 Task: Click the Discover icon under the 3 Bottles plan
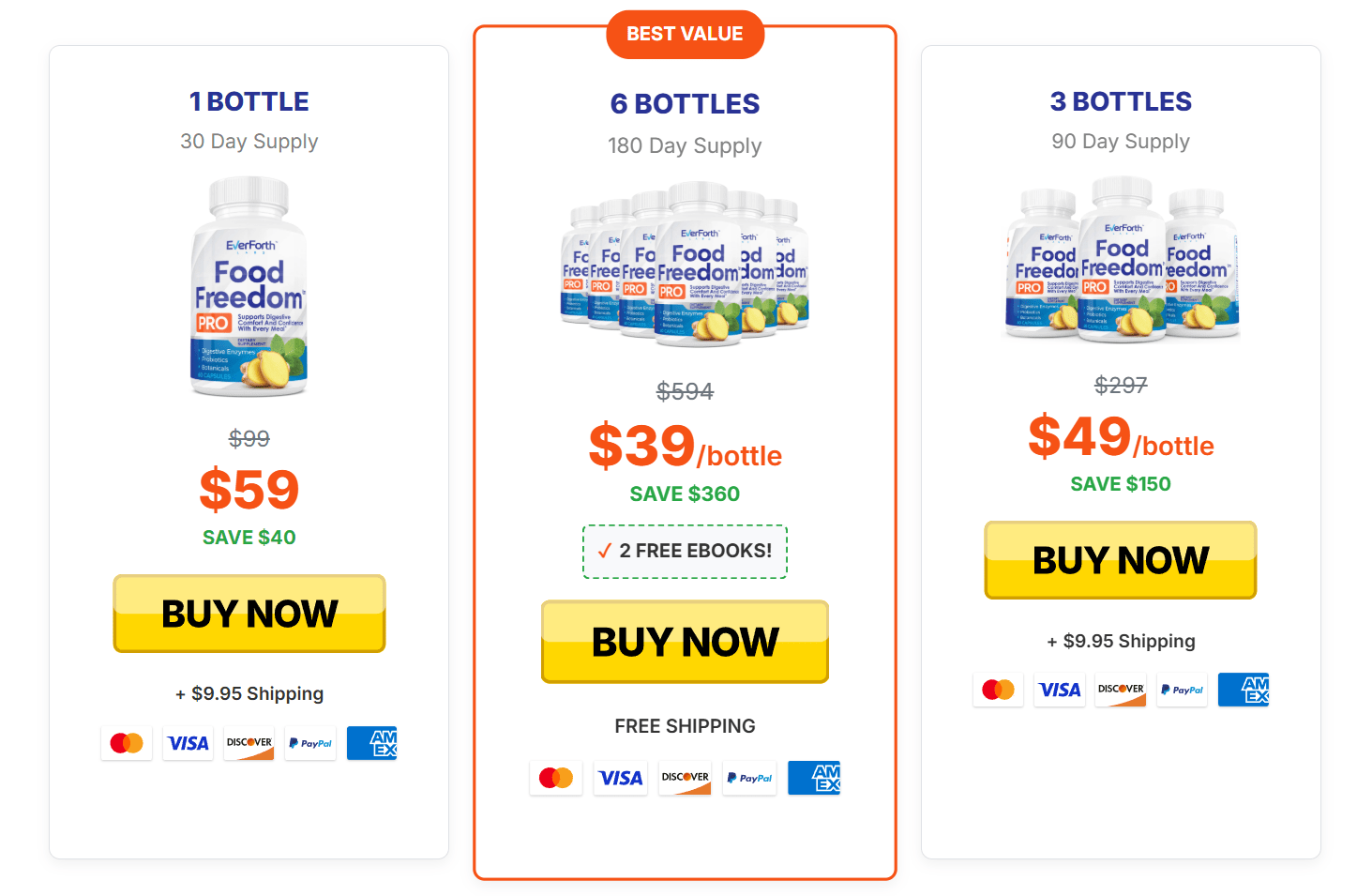pos(1120,690)
